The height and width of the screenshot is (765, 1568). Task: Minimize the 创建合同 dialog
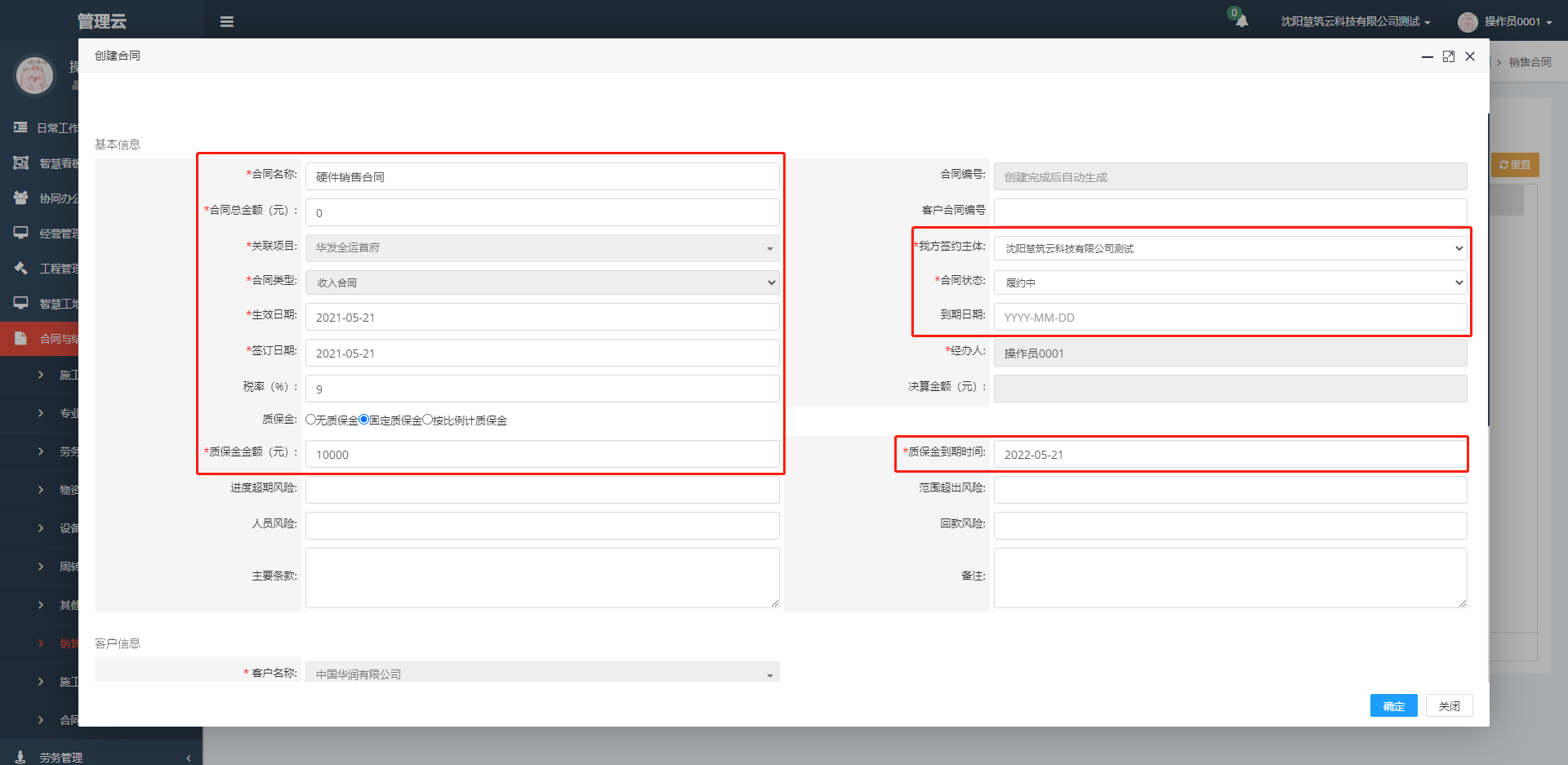[x=1427, y=56]
